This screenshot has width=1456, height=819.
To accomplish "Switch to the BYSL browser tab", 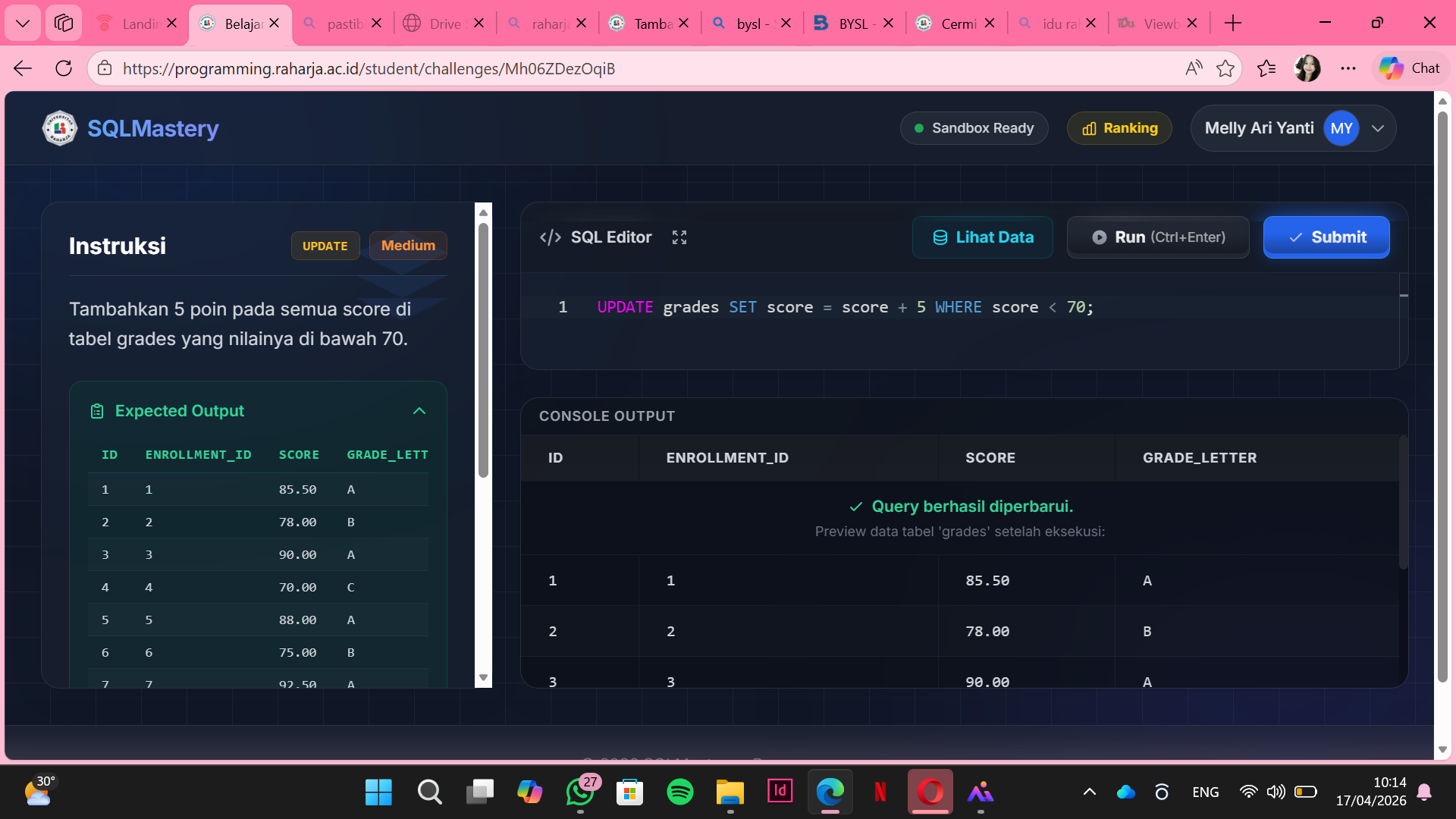I will point(852,24).
